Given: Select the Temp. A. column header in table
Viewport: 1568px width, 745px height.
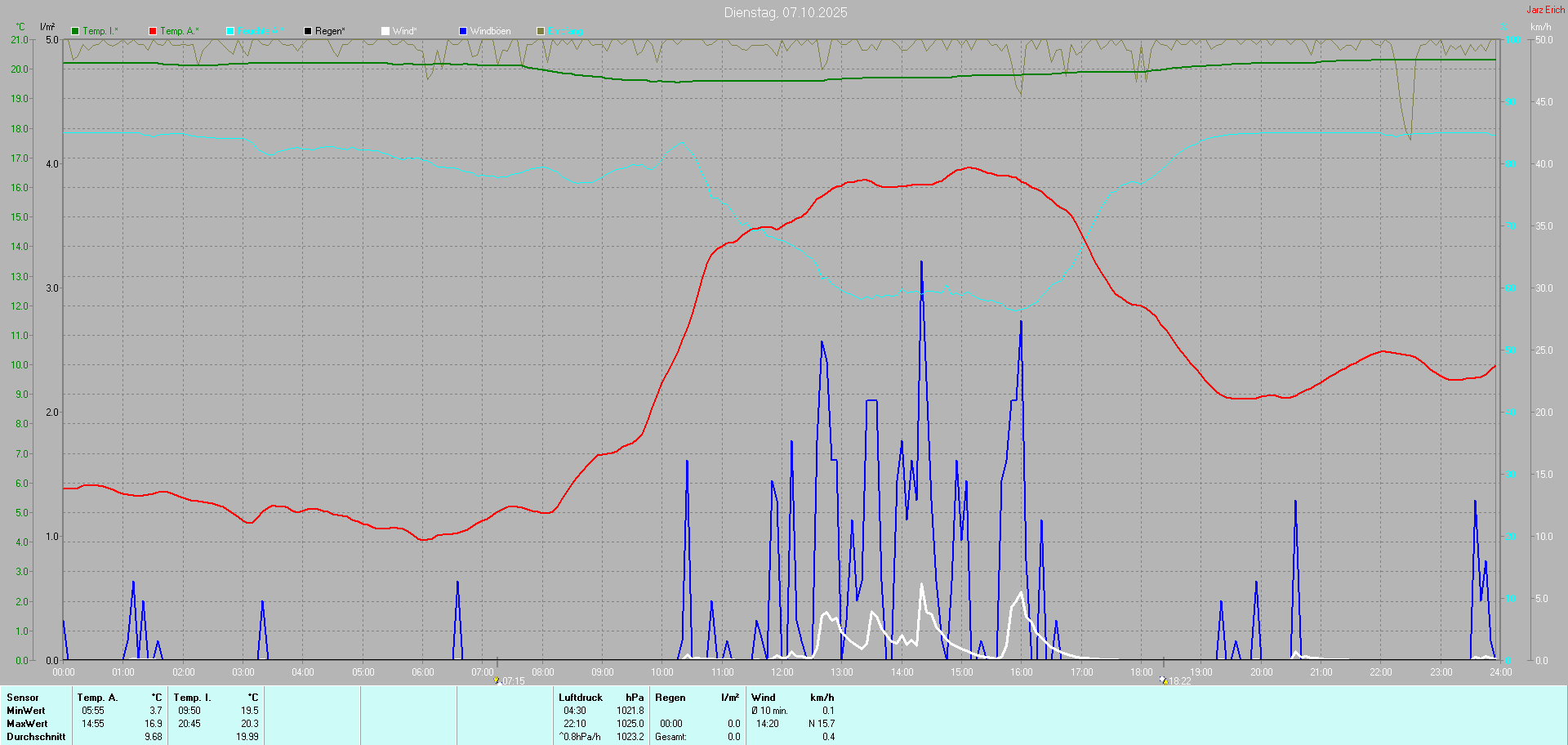Looking at the screenshot, I should (97, 698).
